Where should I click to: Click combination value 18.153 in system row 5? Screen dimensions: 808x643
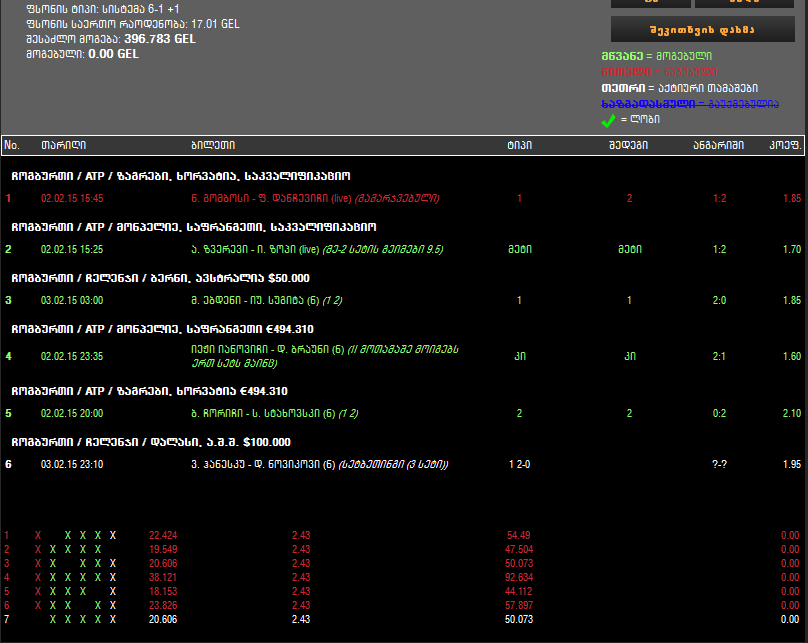[x=163, y=591]
